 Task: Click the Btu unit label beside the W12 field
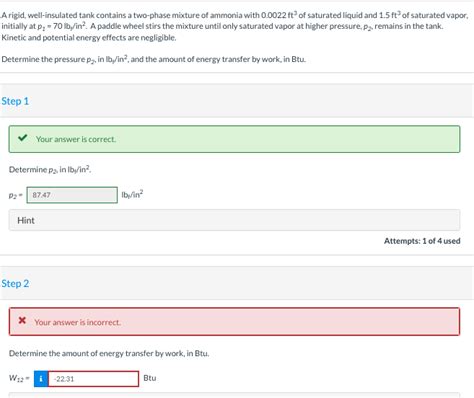(x=150, y=378)
